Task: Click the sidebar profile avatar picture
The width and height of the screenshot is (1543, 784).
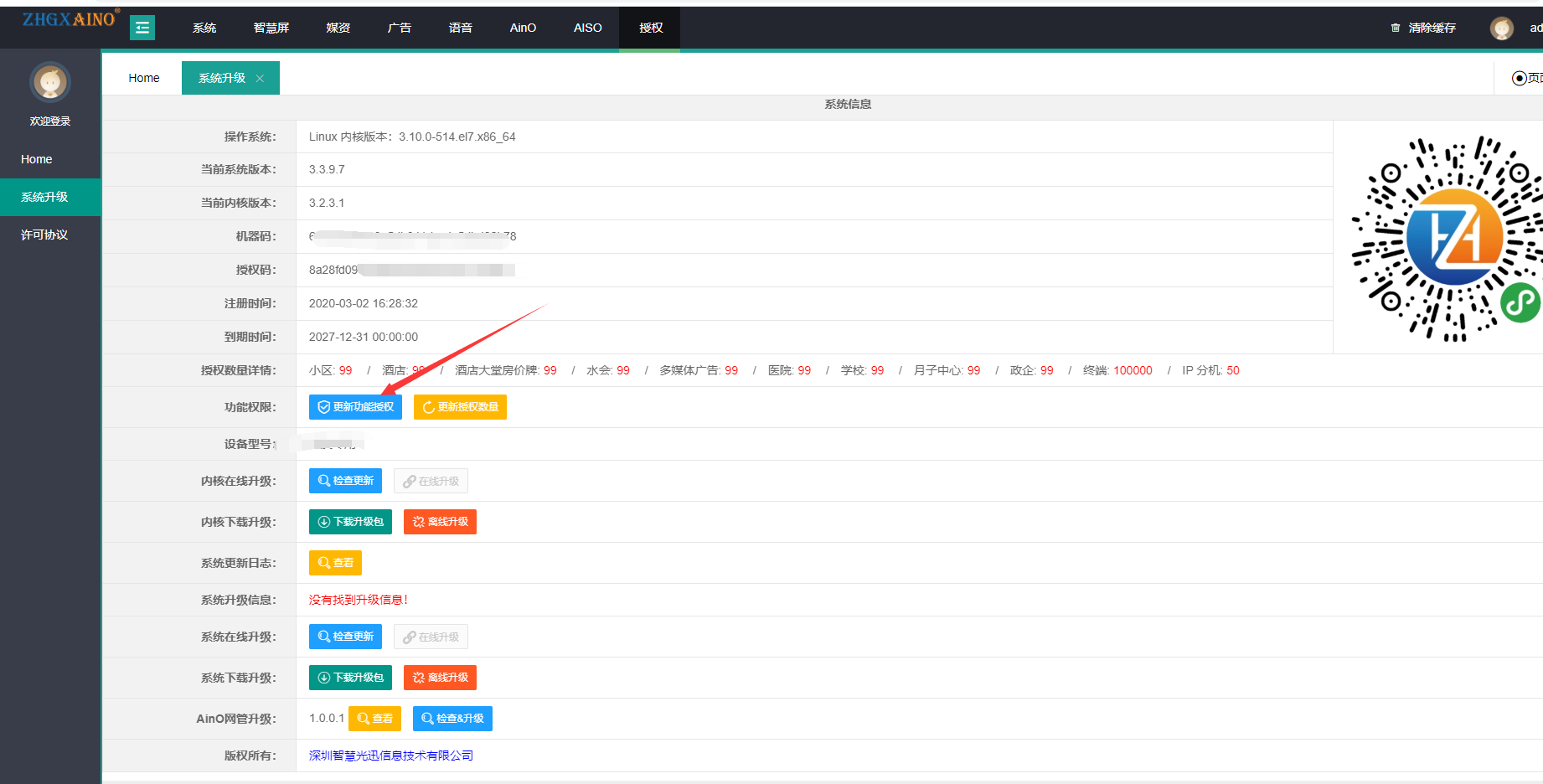Action: 50,82
